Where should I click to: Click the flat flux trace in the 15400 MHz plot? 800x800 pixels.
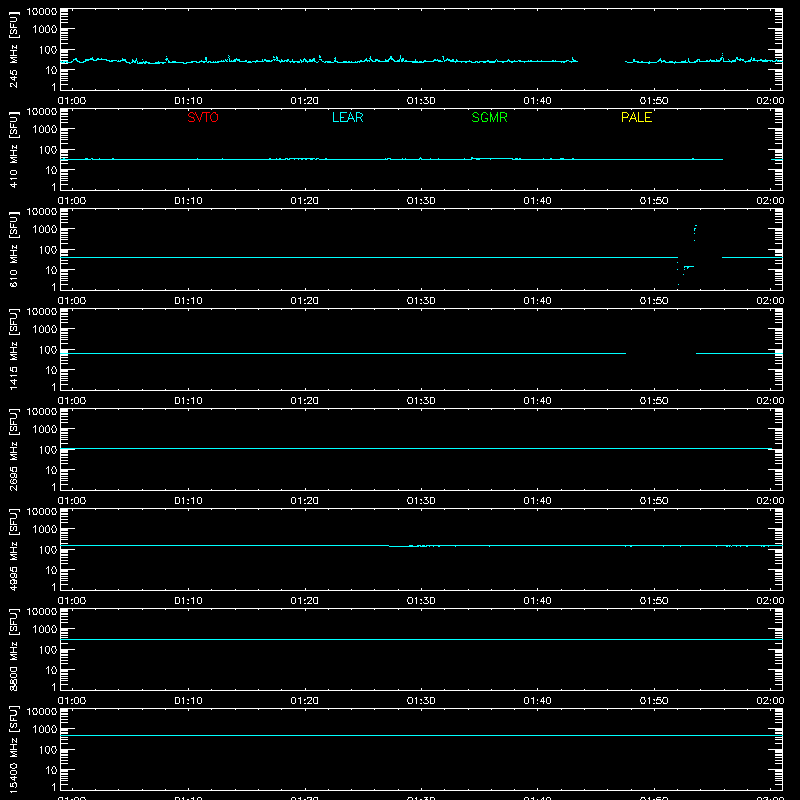point(421,735)
